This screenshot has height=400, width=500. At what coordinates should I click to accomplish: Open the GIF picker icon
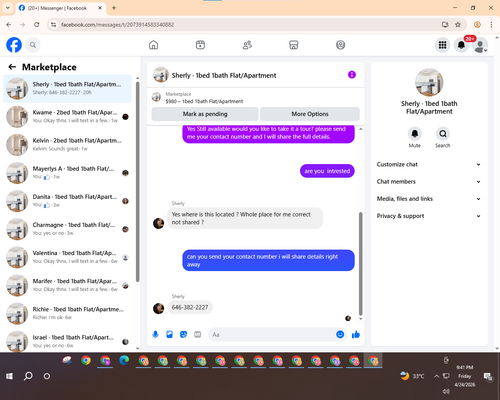click(197, 334)
